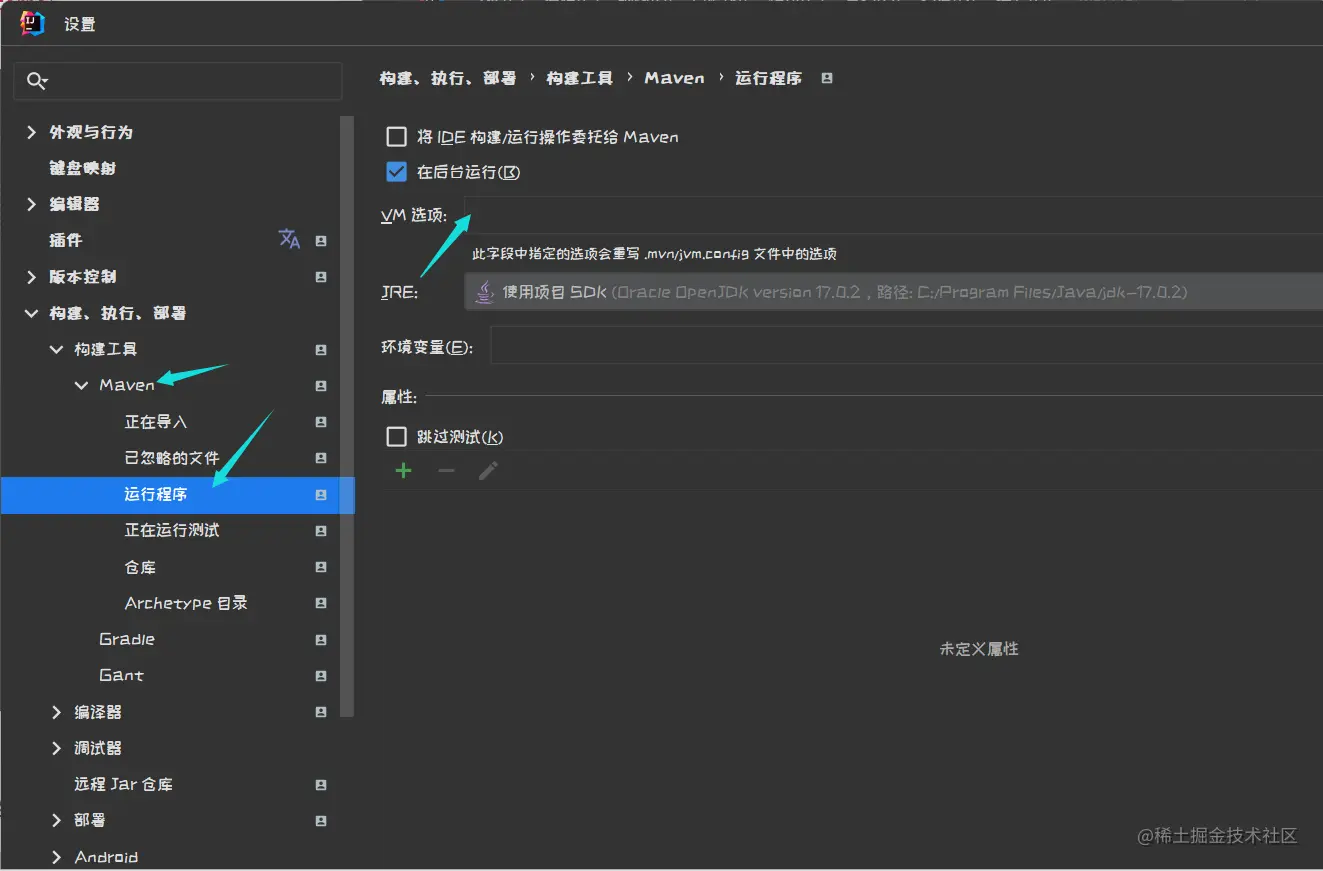Click the project-level icon beside 部署
This screenshot has height=871, width=1323.
pos(321,821)
